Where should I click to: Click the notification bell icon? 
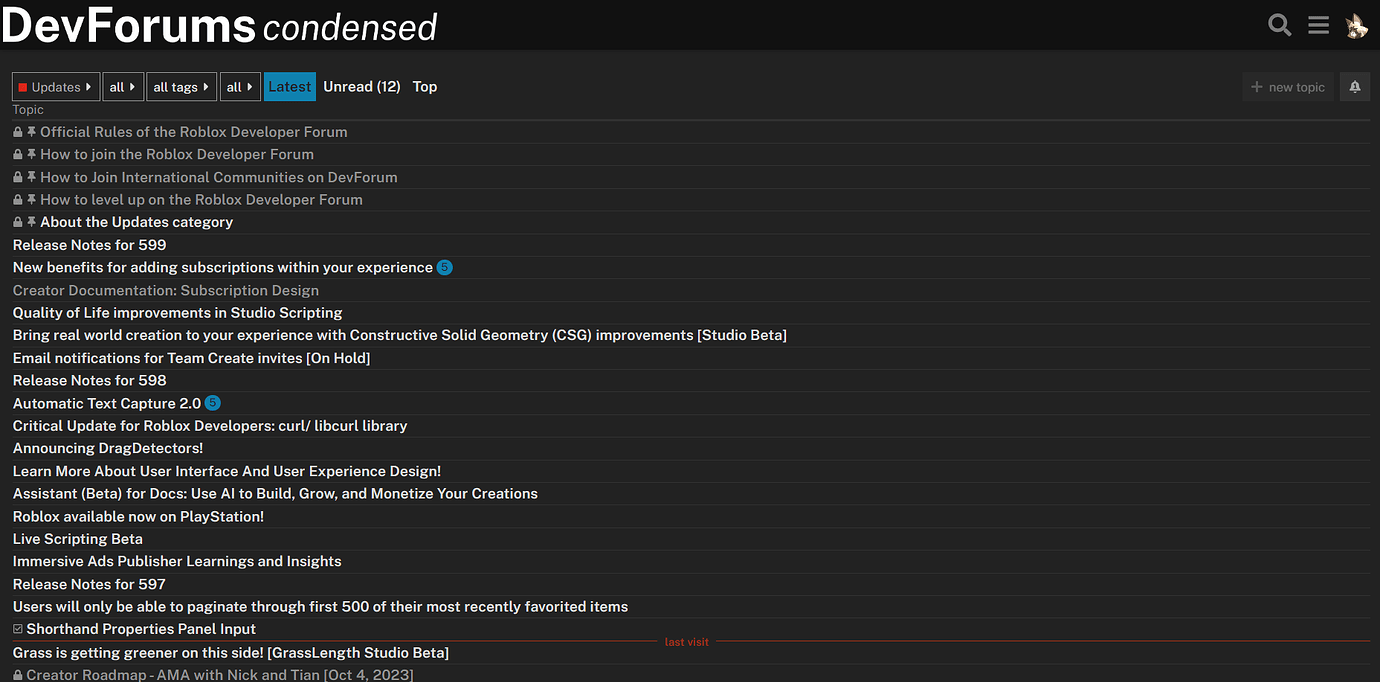pyautogui.click(x=1355, y=87)
